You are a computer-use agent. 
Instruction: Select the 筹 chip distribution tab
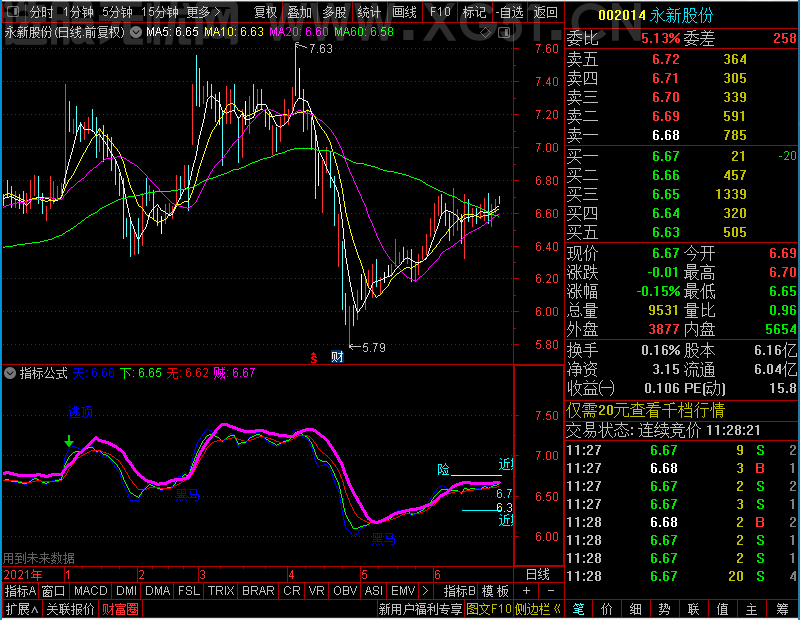coord(782,609)
